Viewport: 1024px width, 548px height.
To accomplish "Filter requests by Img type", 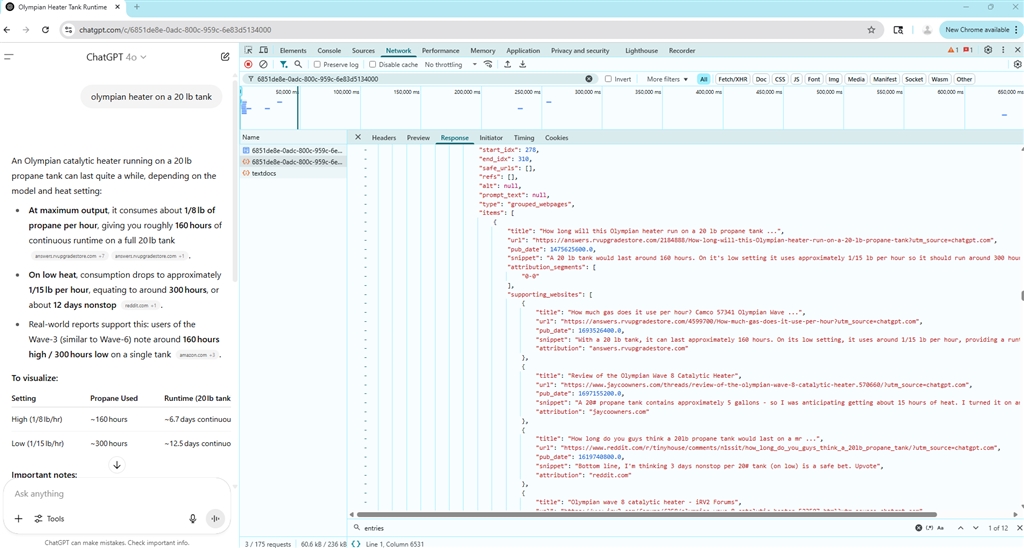I will pyautogui.click(x=833, y=79).
